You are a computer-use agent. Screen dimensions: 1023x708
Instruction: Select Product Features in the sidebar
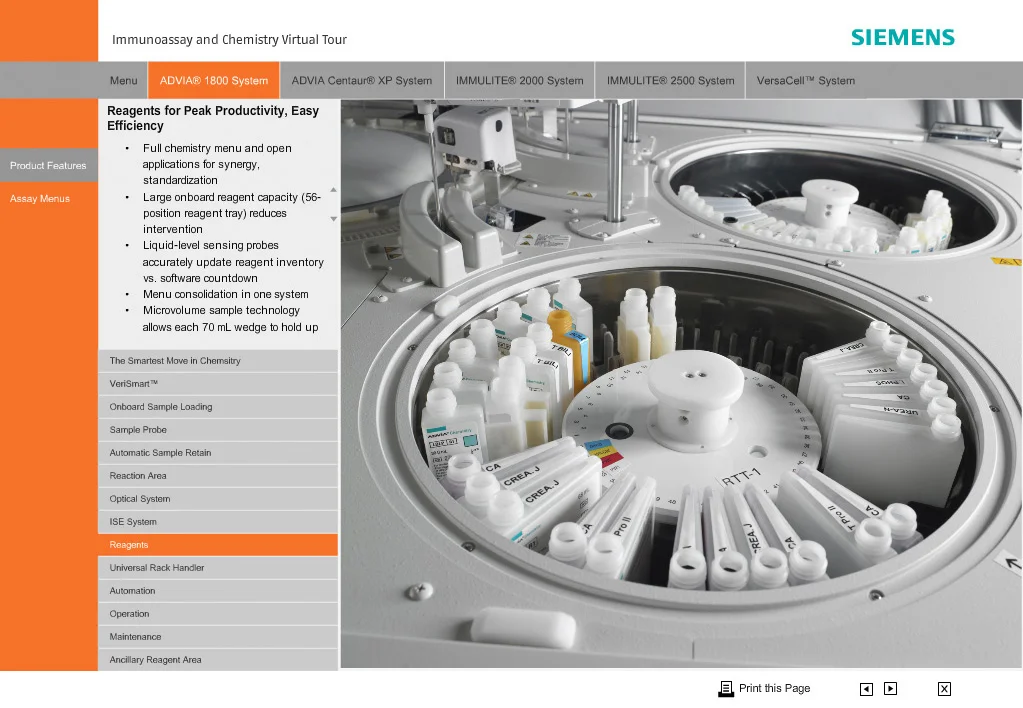48,166
